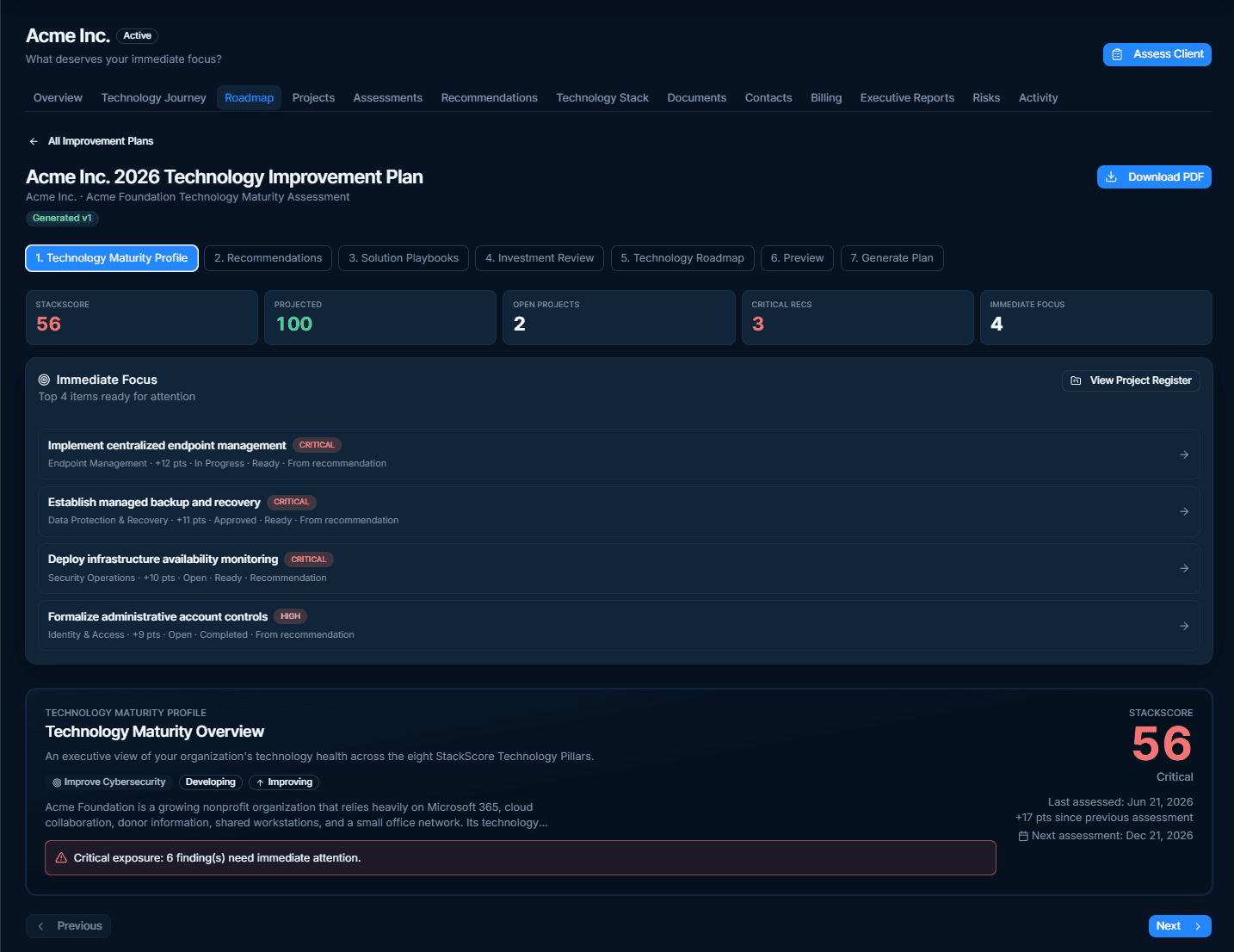
Task: Click the Immediate Focus 4 stat card
Action: tap(1096, 318)
